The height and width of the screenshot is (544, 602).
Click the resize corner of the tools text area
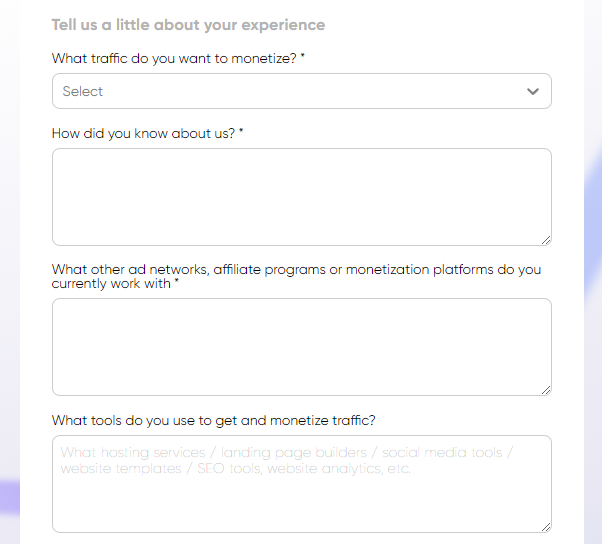[x=546, y=527]
